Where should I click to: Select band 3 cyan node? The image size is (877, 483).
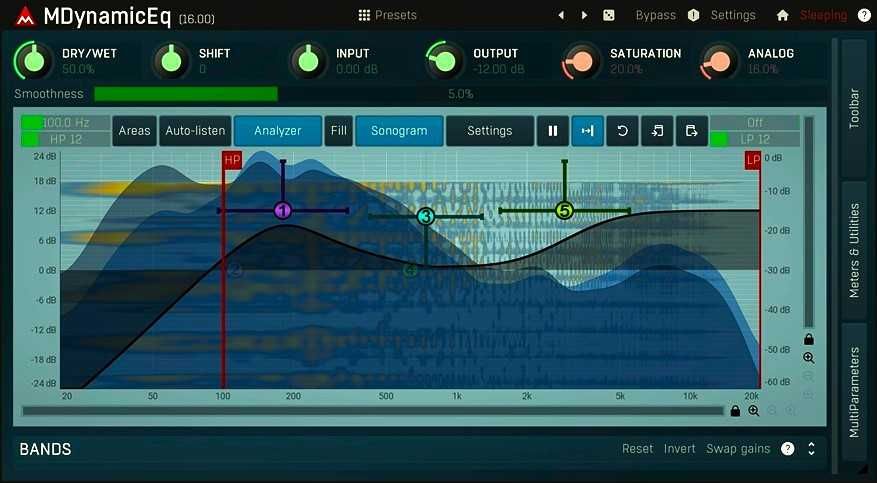[x=426, y=216]
